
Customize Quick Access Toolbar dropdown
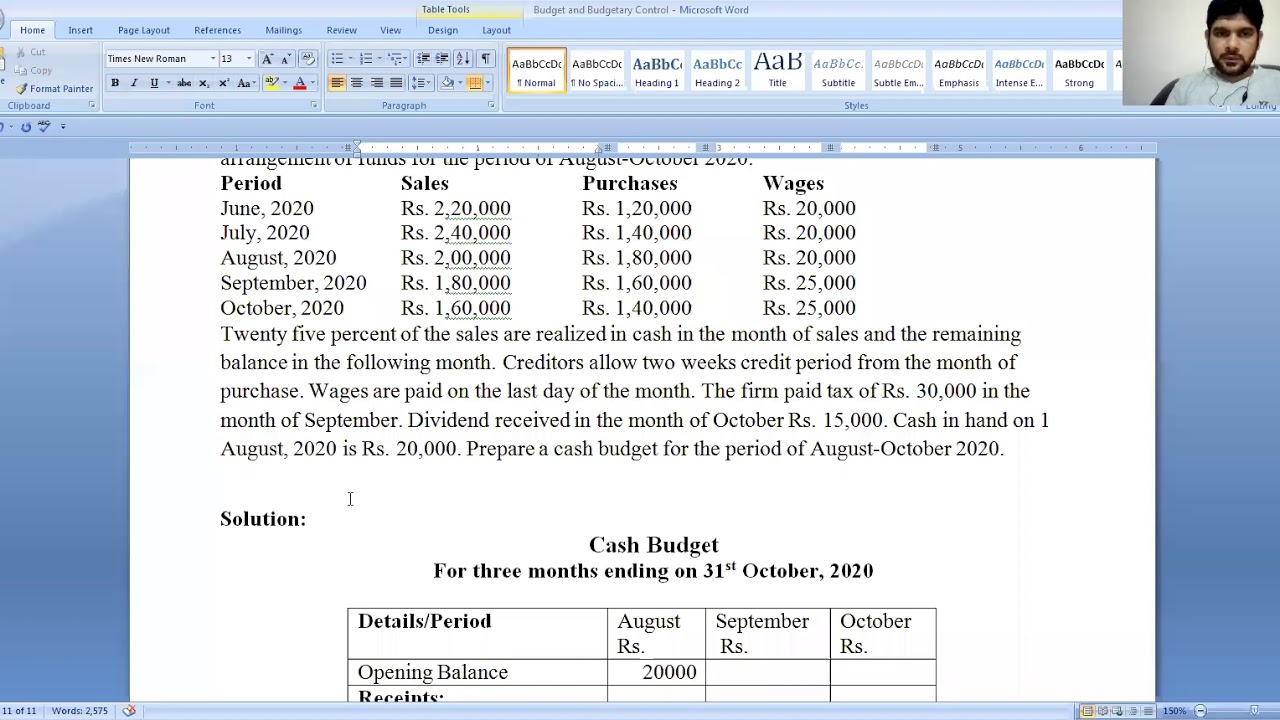(63, 126)
